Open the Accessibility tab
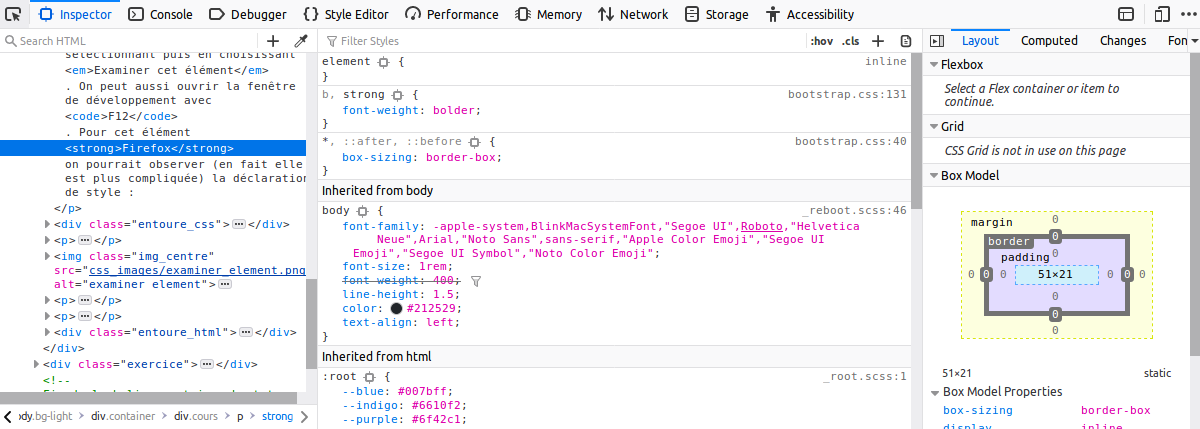The height and width of the screenshot is (429, 1200). [x=810, y=14]
